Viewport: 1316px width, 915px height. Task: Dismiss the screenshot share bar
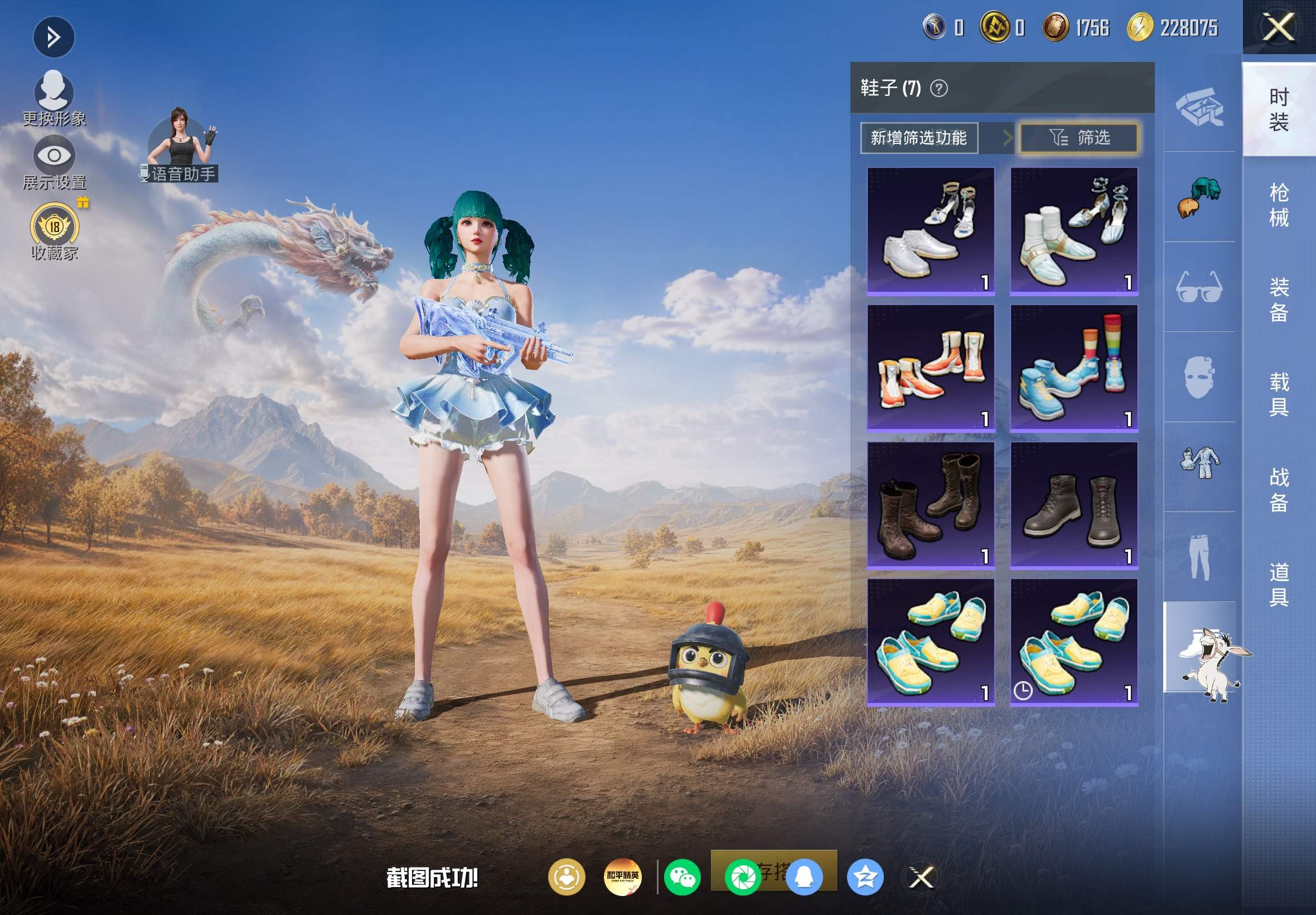(922, 877)
